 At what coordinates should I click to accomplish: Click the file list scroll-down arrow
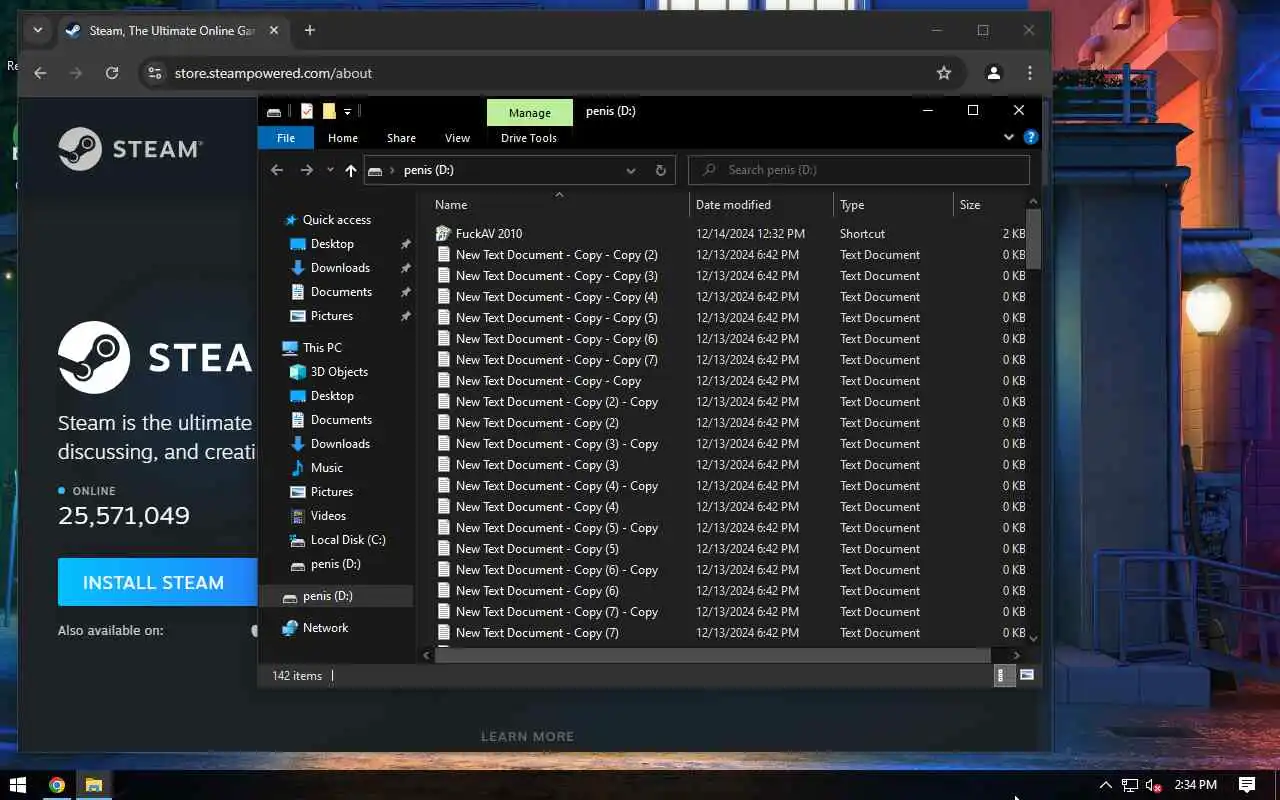(1033, 638)
